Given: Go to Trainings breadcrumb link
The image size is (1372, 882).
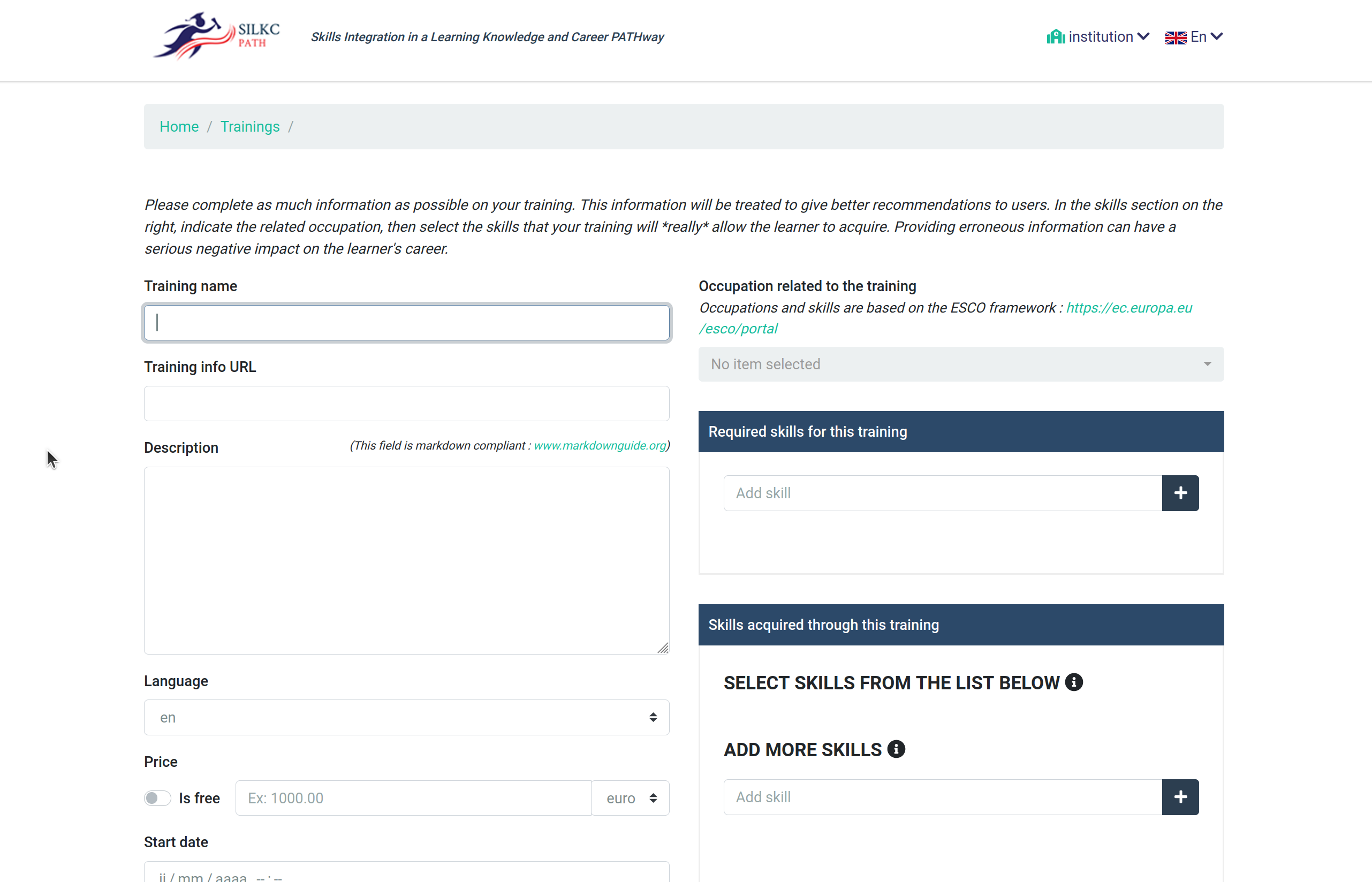Looking at the screenshot, I should (x=250, y=126).
